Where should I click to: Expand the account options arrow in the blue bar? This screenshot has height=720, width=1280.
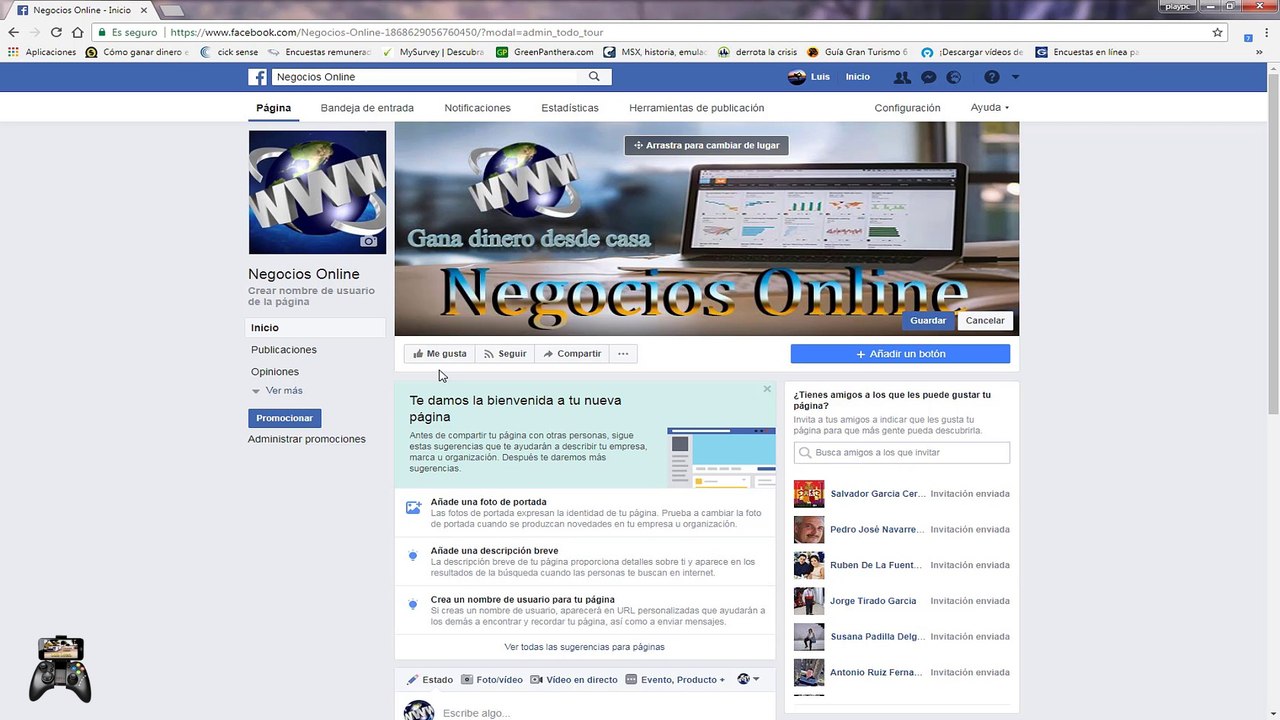pyautogui.click(x=1015, y=77)
